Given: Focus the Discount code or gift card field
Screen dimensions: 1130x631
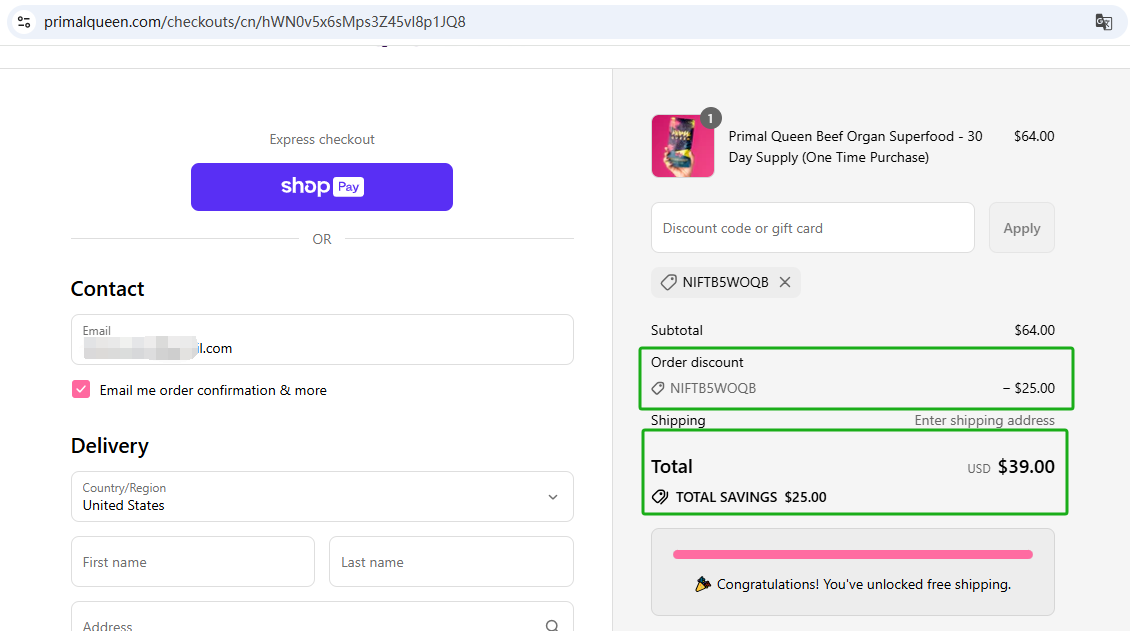Looking at the screenshot, I should [813, 228].
